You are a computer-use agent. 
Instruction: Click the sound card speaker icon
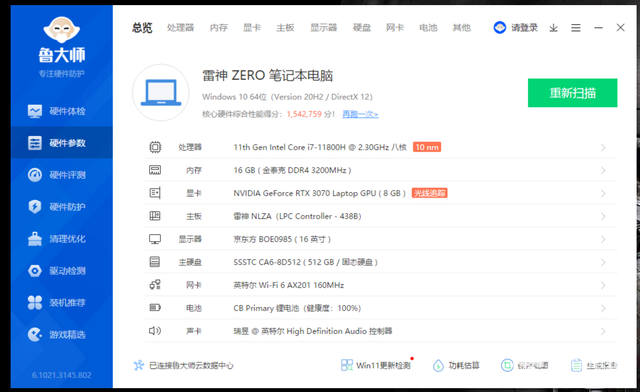(x=155, y=331)
